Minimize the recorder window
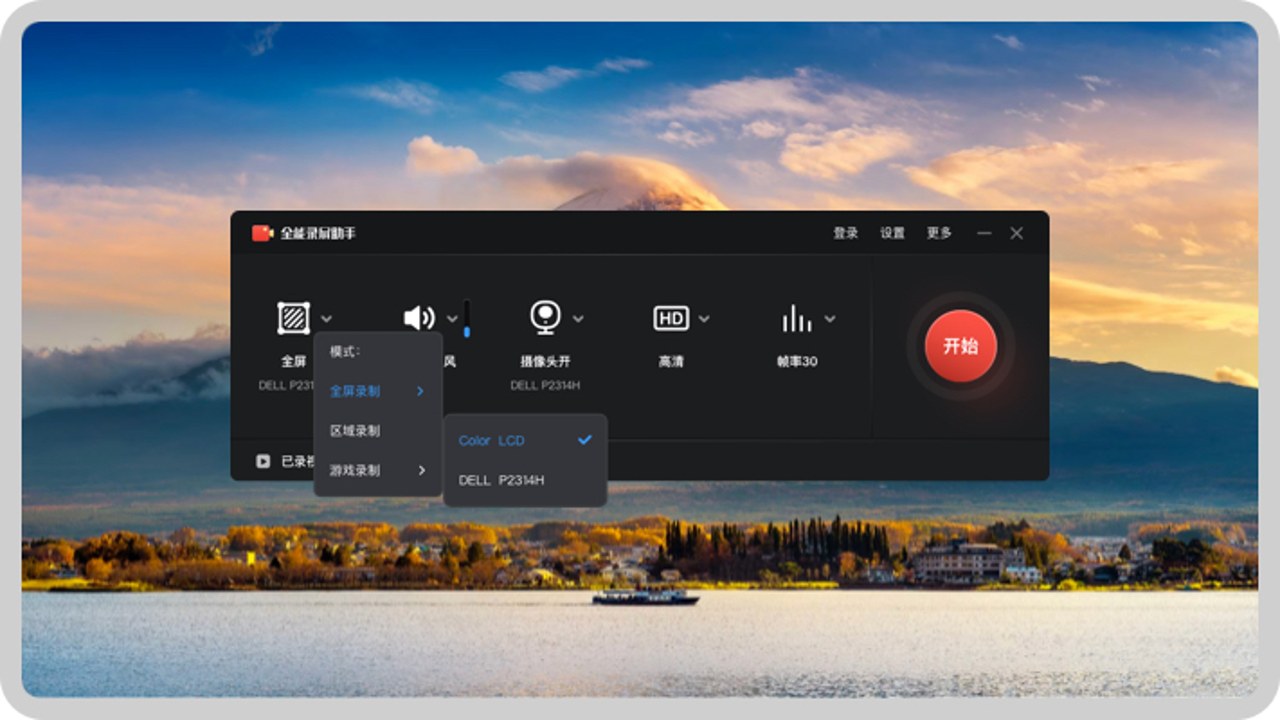Image resolution: width=1280 pixels, height=720 pixels. coord(985,233)
